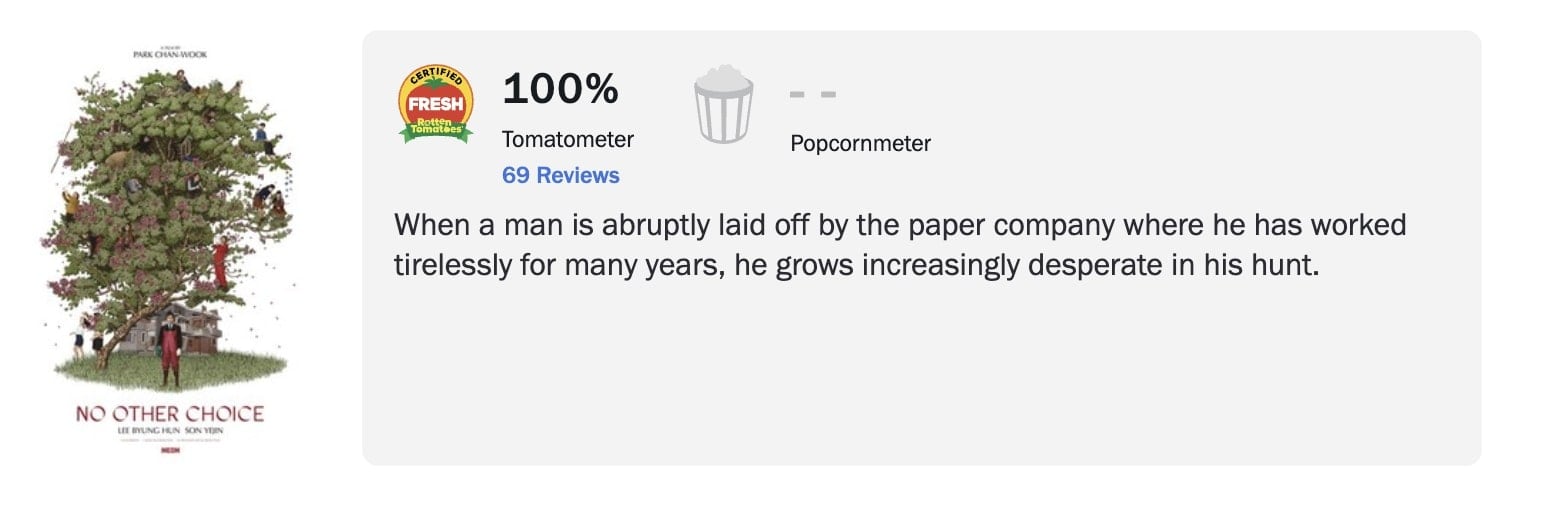Click the popcorn bucket icon

click(723, 104)
